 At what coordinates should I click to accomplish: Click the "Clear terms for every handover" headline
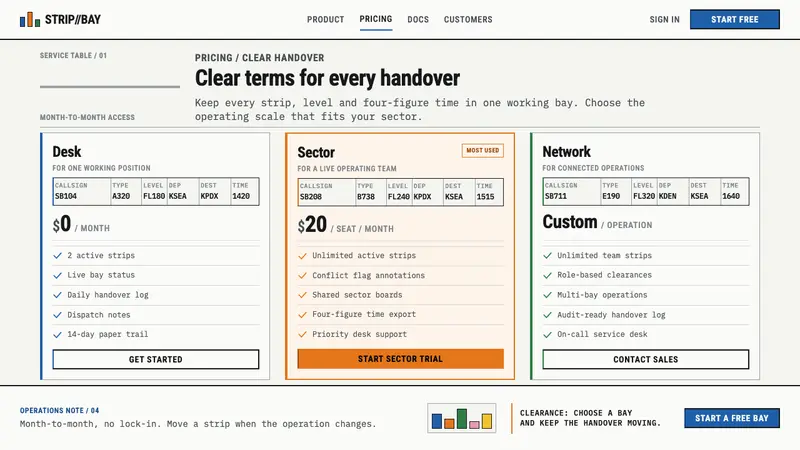point(327,78)
